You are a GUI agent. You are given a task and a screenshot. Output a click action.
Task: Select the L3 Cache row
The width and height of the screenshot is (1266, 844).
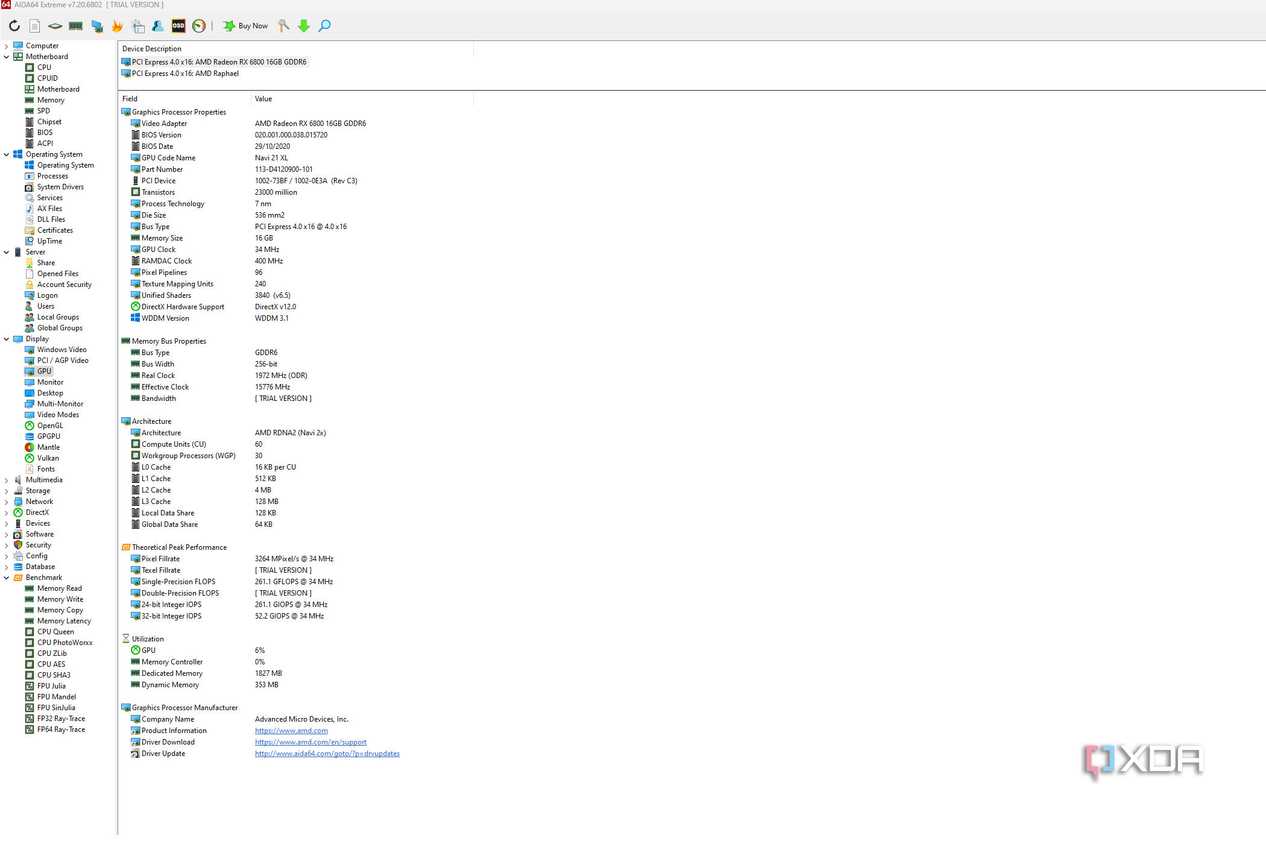click(x=204, y=501)
